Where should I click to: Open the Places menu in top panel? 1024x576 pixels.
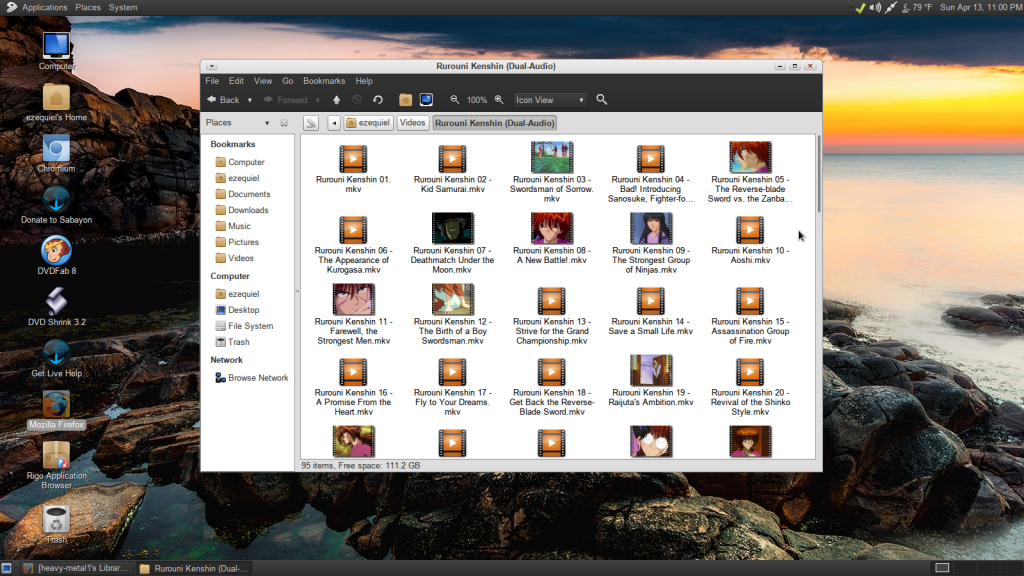(88, 7)
